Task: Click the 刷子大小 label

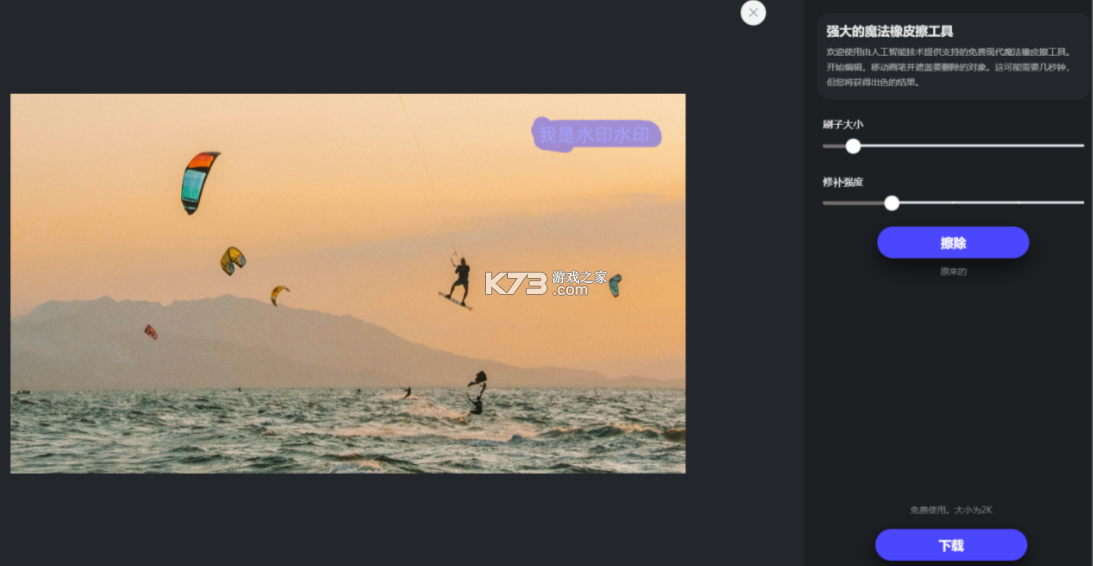Action: click(843, 124)
